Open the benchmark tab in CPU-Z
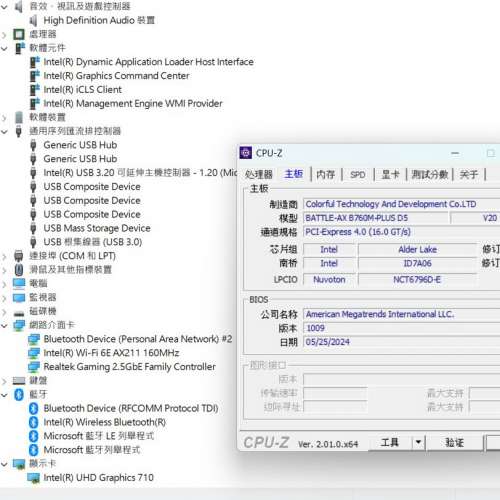Viewport: 500px width, 500px height. coord(430,174)
